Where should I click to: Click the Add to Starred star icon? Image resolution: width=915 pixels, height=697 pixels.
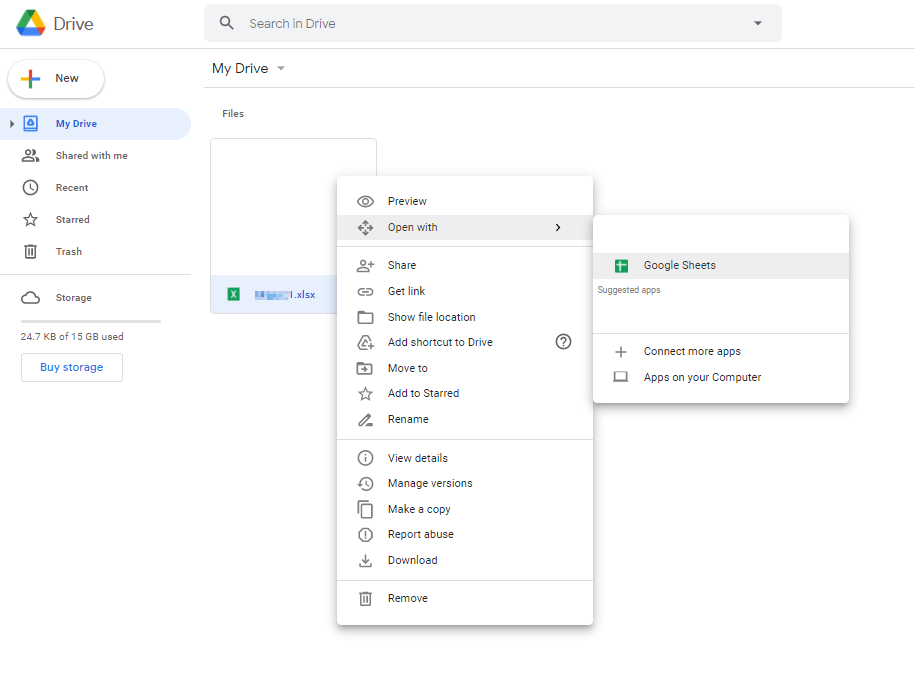(365, 394)
